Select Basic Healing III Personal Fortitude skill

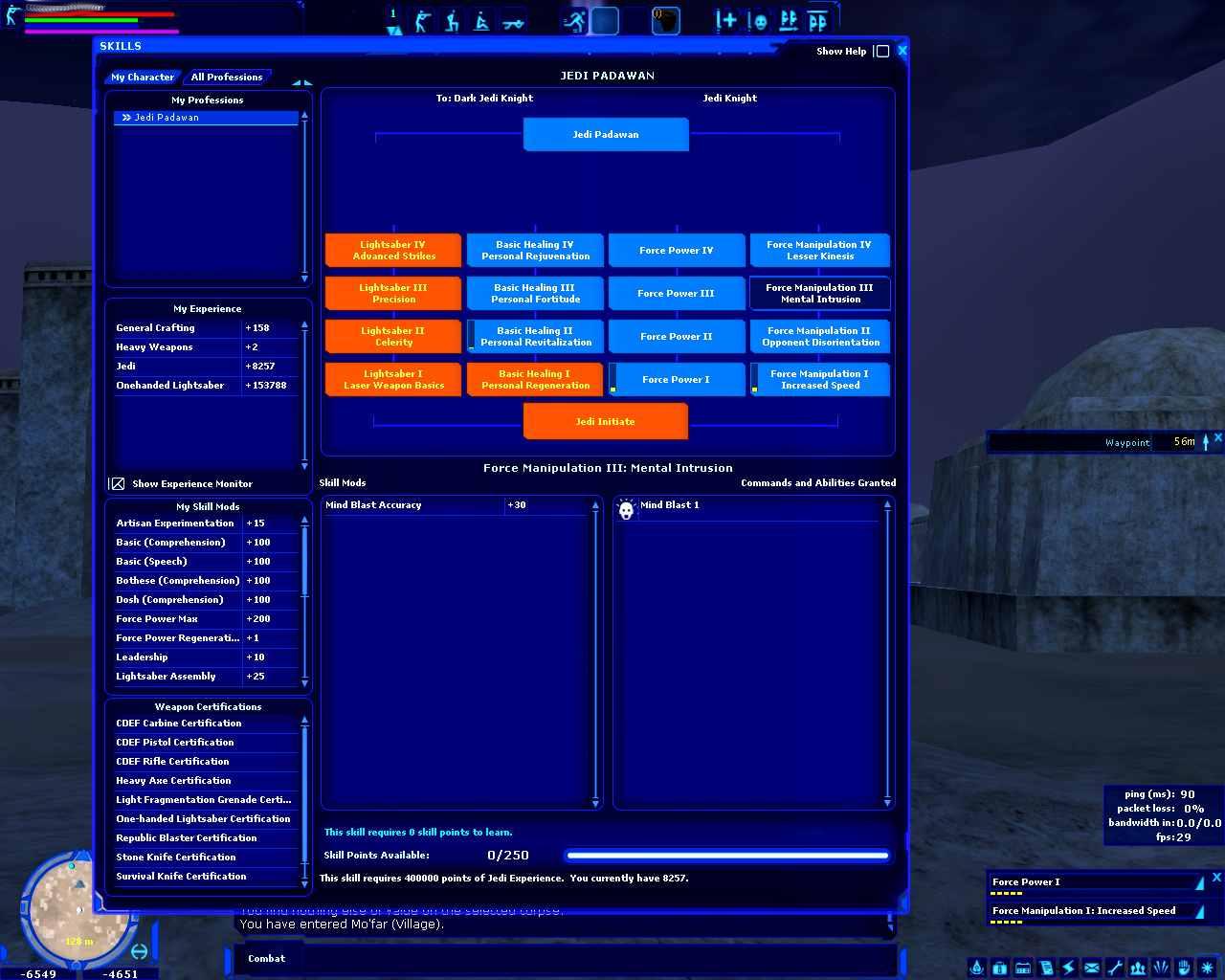tap(535, 294)
